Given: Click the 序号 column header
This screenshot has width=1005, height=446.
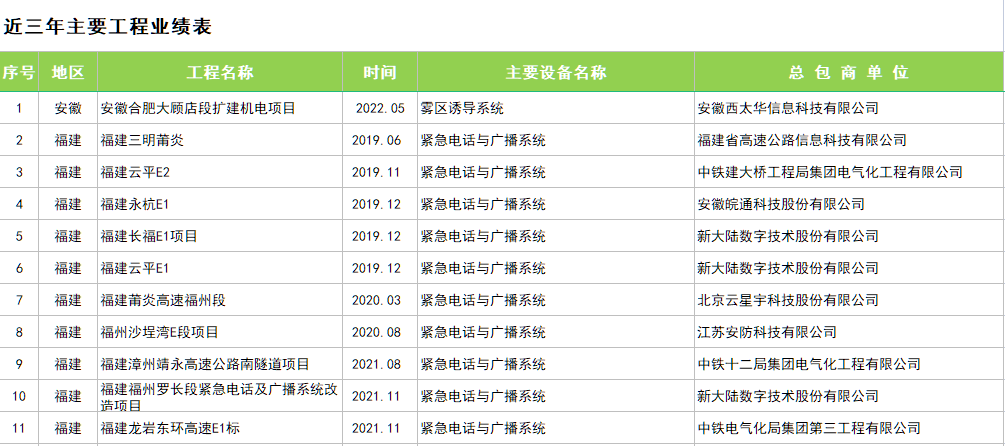Looking at the screenshot, I should (x=19, y=72).
